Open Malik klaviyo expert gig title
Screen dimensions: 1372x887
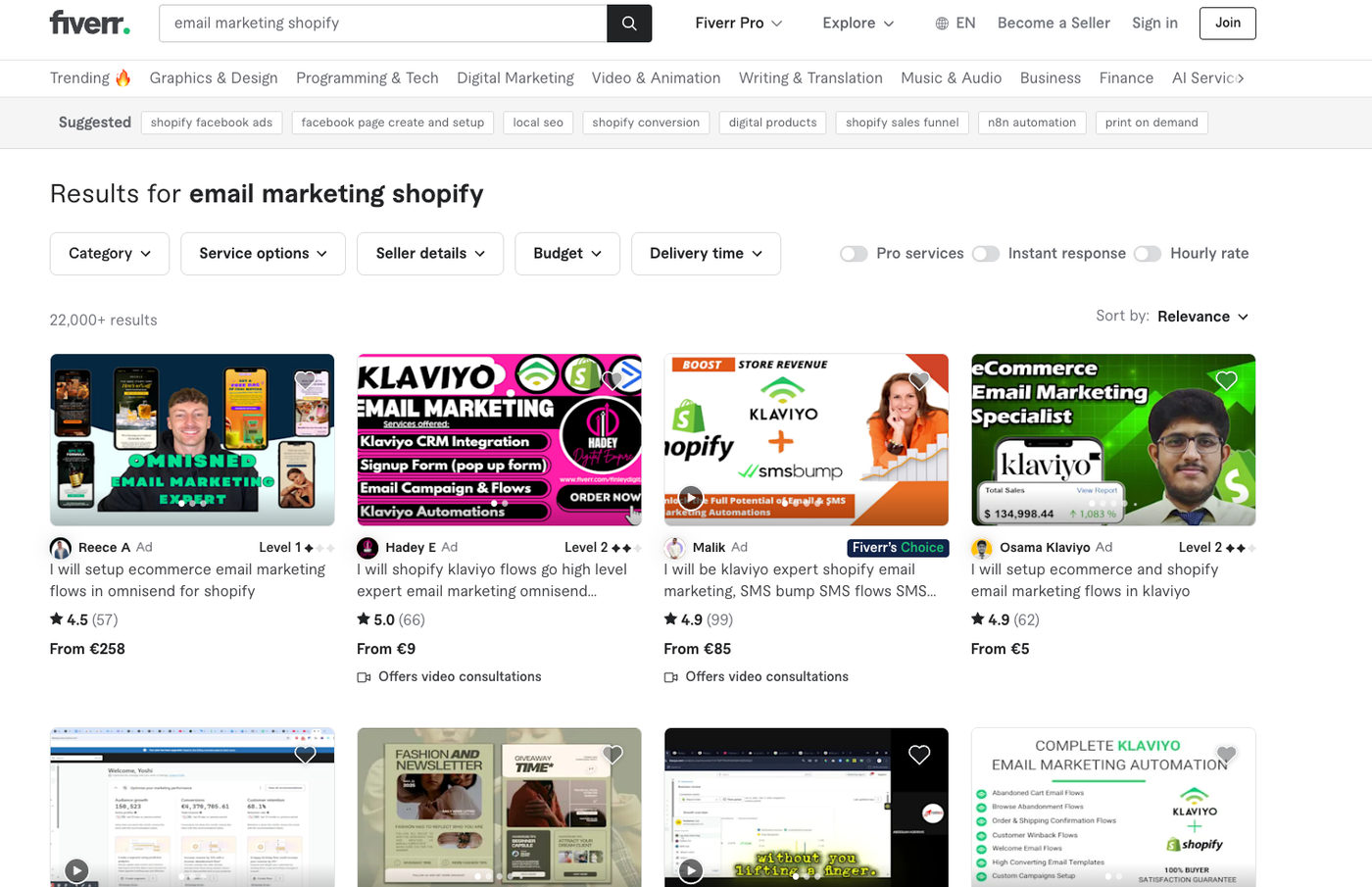(x=800, y=580)
